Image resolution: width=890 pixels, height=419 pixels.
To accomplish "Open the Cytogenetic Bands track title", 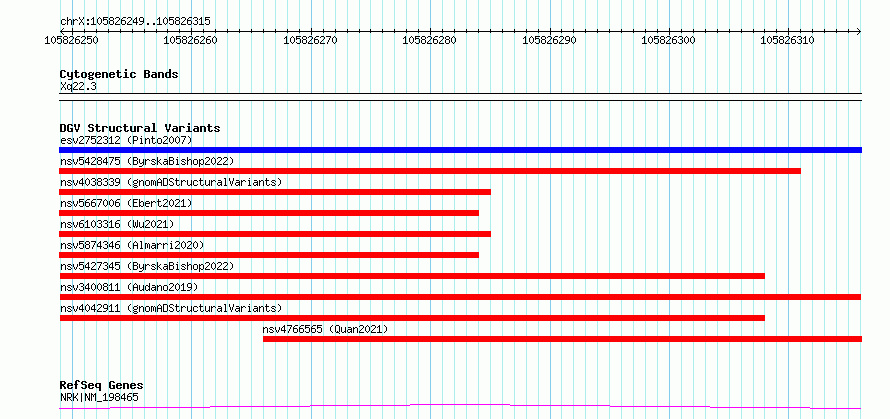I will tap(119, 74).
